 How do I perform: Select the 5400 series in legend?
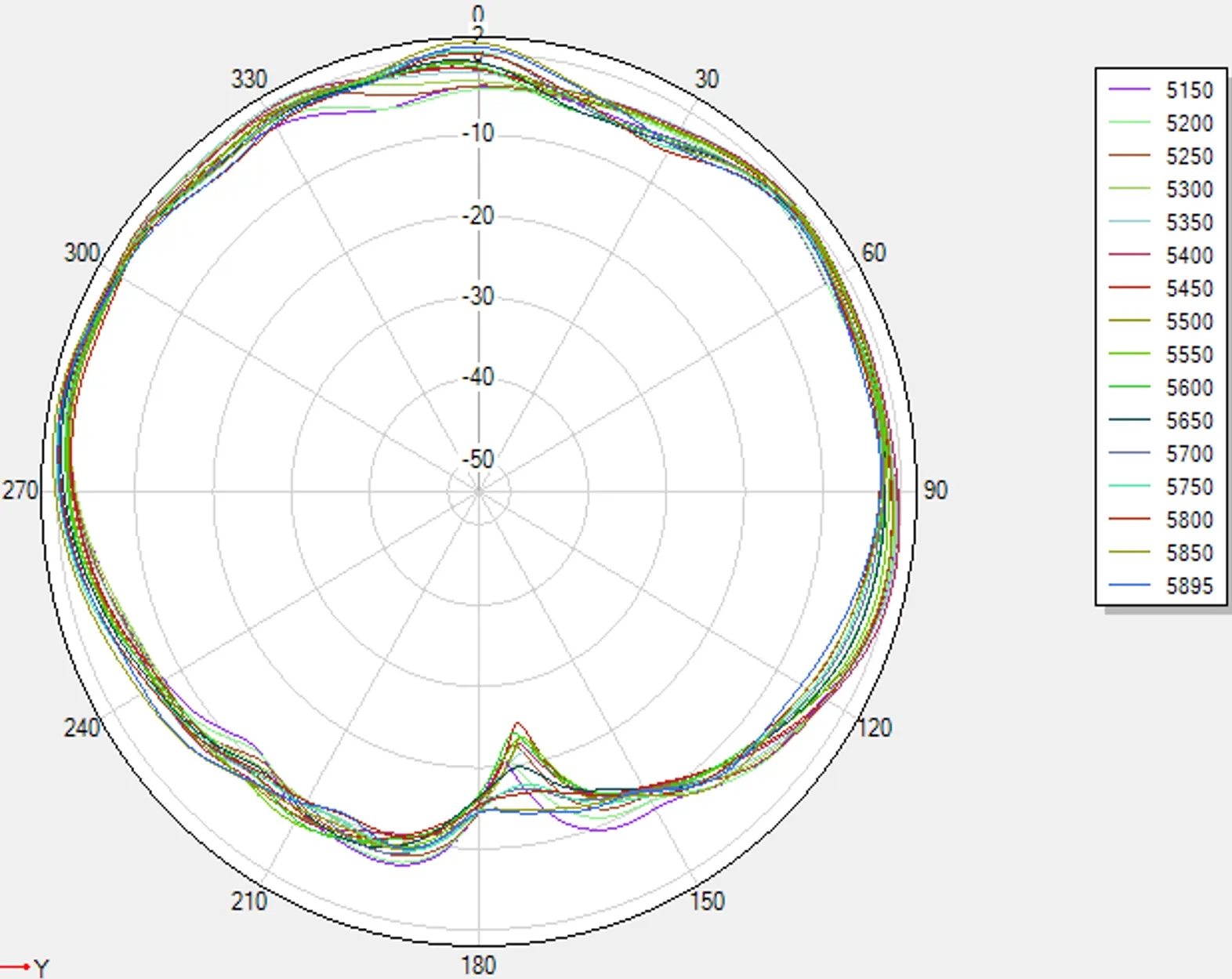[1161, 255]
